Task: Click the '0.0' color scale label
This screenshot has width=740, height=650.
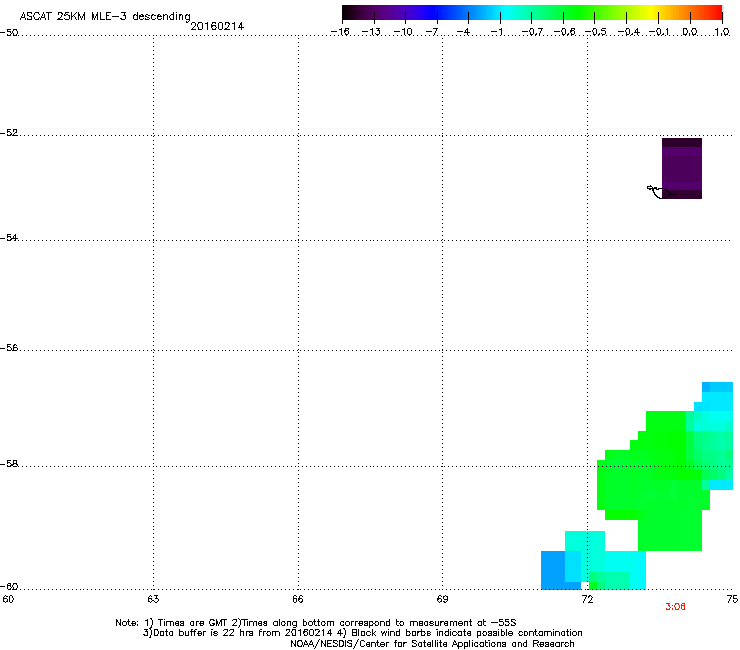Action: tap(690, 32)
